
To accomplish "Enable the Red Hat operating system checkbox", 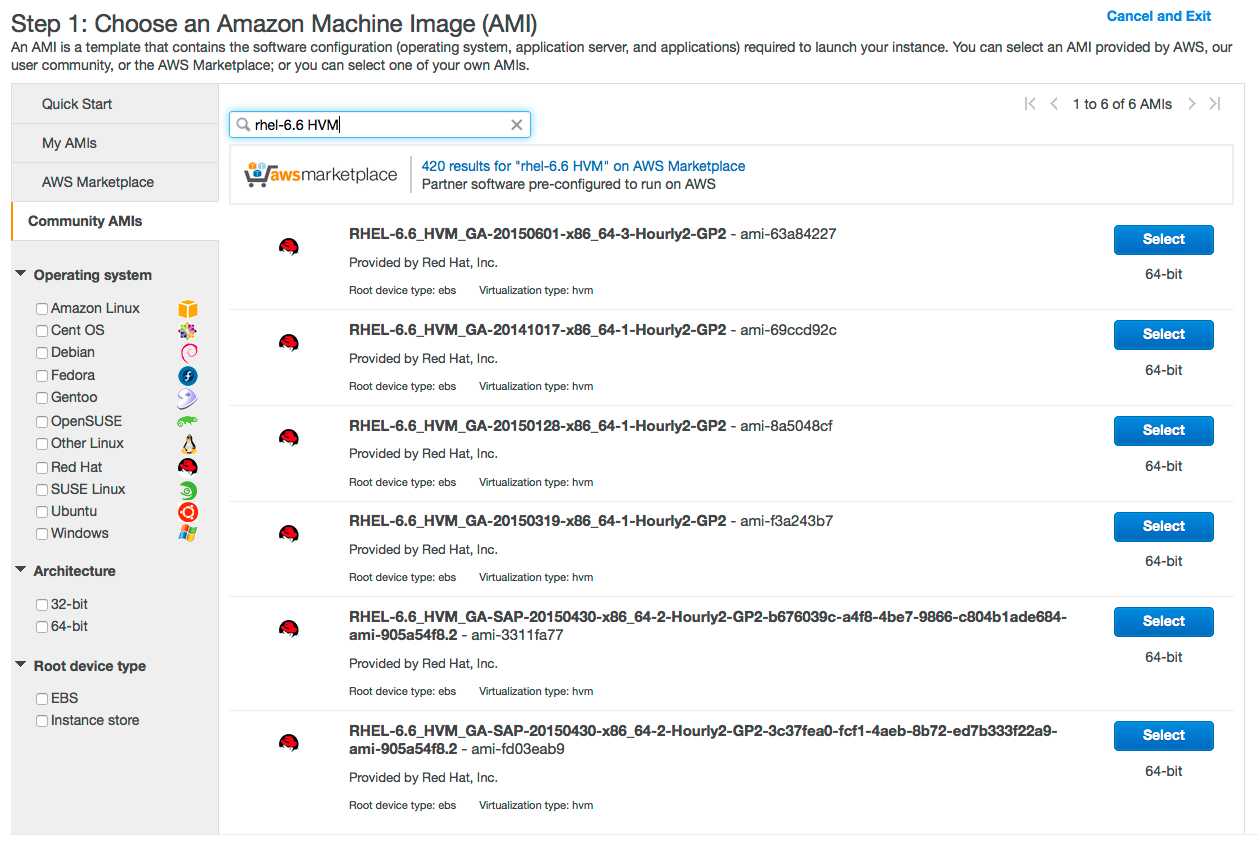I will coord(42,468).
